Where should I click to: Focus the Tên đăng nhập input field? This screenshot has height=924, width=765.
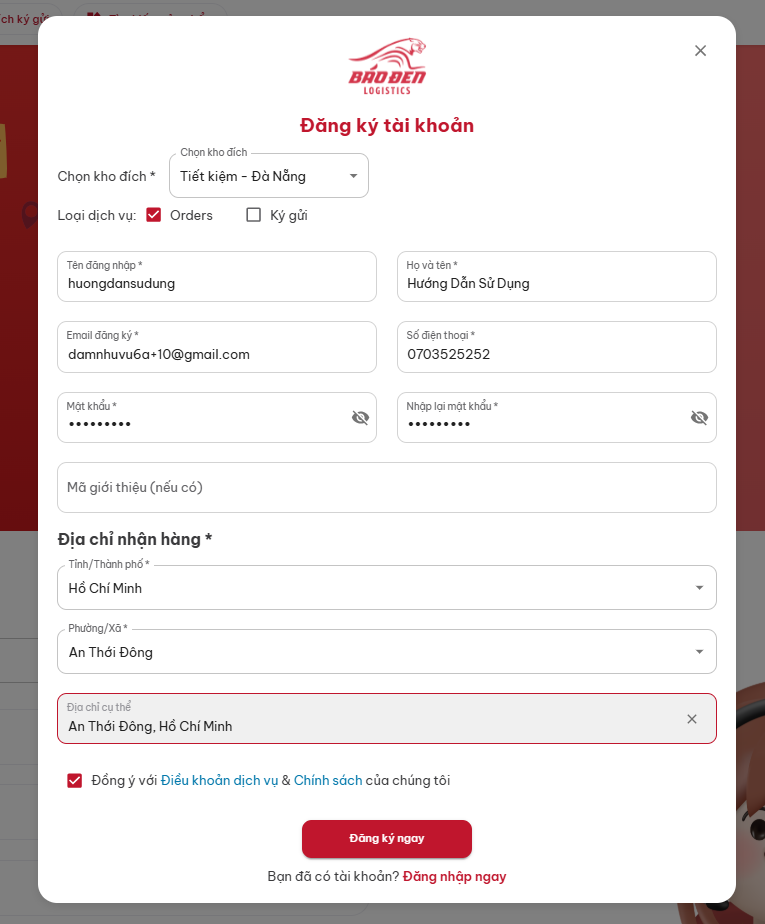tap(216, 283)
